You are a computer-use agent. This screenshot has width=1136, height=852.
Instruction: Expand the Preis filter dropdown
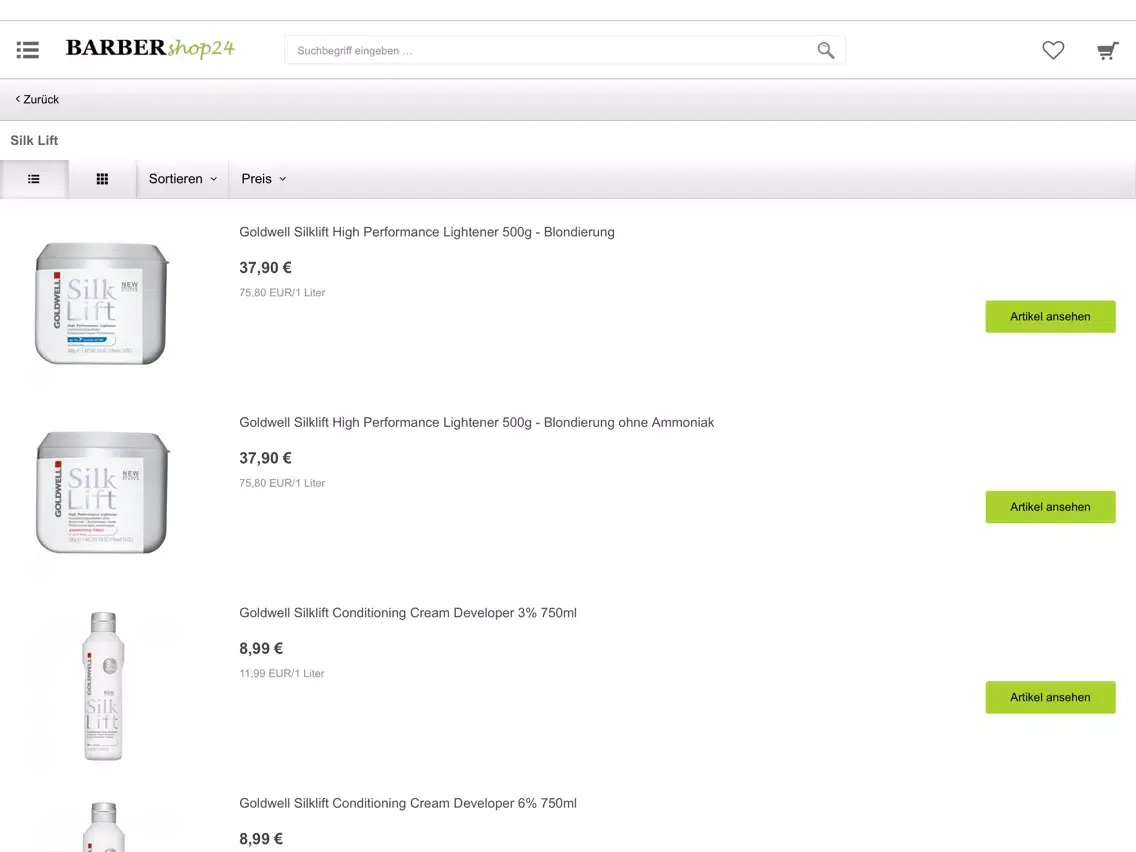point(264,179)
